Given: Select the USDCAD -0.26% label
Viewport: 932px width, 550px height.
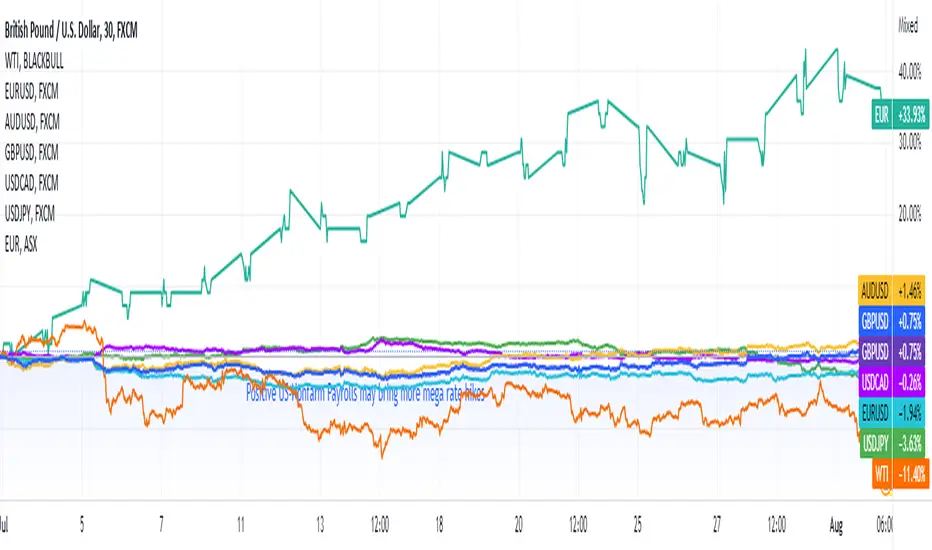Looking at the screenshot, I should 892,382.
